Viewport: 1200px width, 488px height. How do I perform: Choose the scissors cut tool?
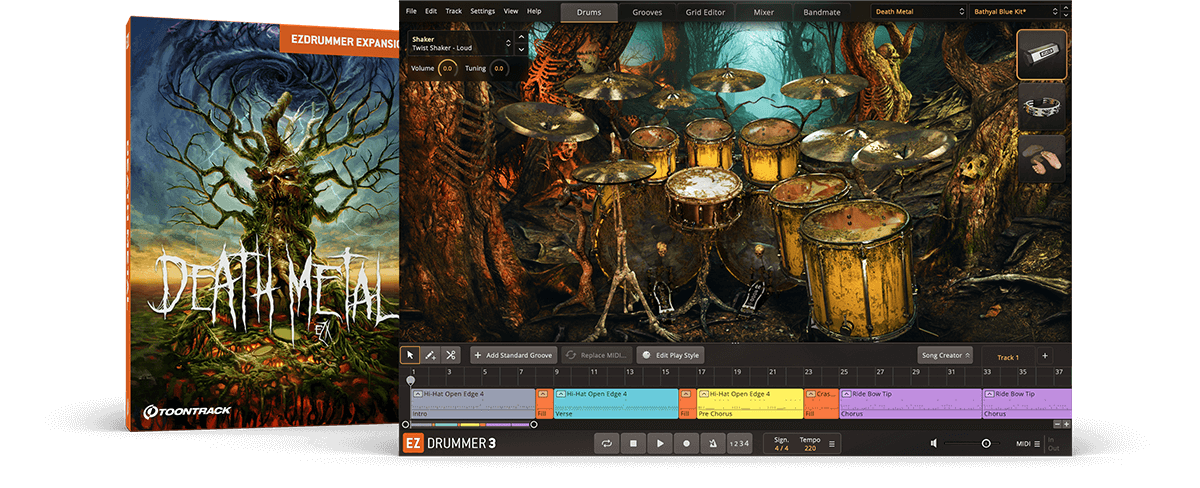451,355
